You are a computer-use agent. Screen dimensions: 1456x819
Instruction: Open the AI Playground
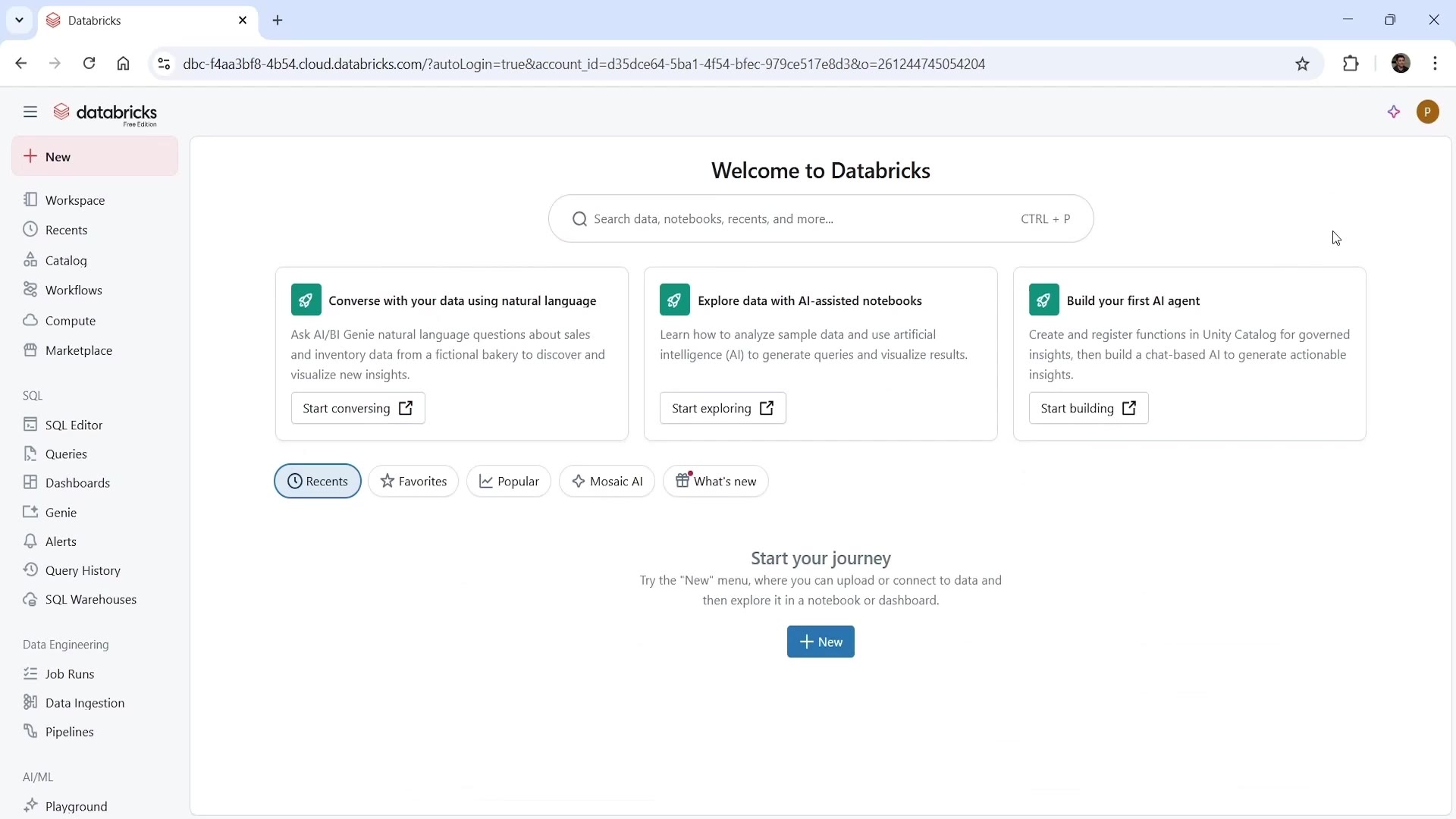pyautogui.click(x=95, y=806)
